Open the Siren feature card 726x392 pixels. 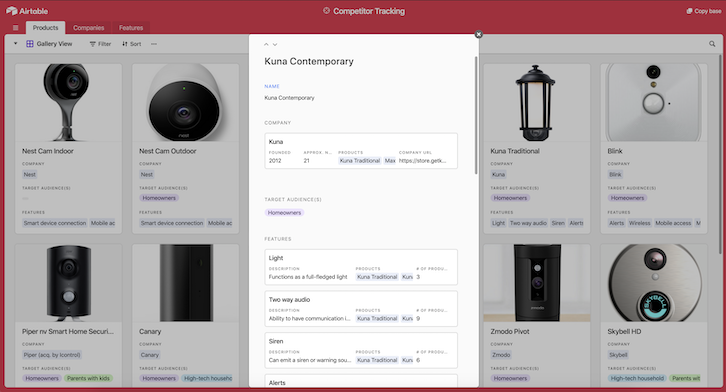click(361, 350)
